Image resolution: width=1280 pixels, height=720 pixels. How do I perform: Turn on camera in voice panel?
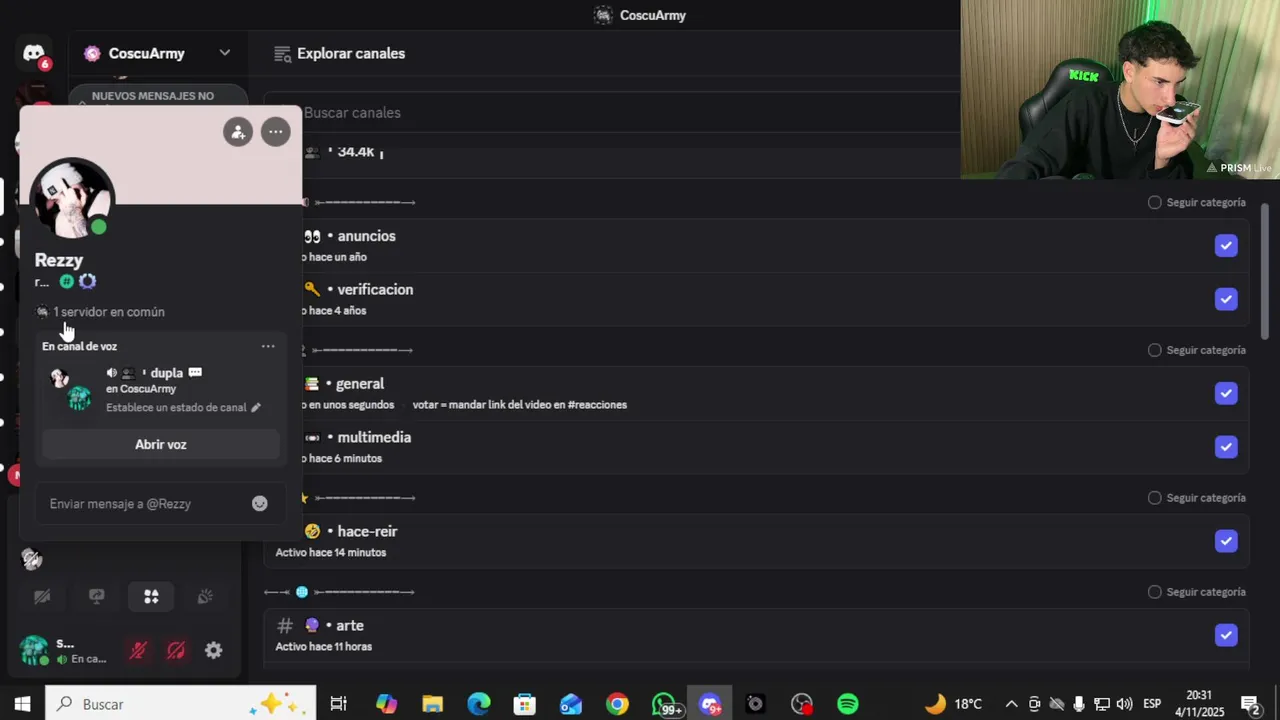[x=42, y=596]
